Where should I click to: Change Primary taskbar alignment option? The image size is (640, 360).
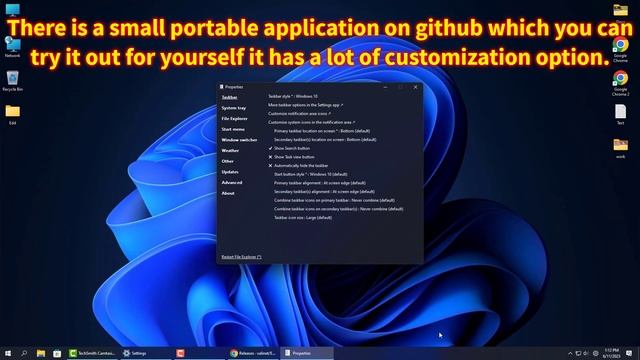(x=320, y=183)
